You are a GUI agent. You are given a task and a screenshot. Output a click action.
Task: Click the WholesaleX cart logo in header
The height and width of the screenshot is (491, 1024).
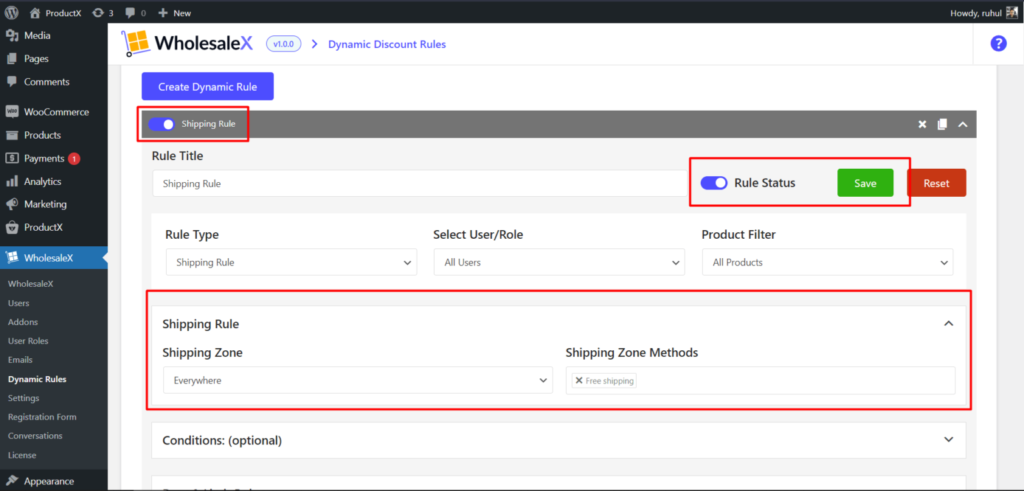coord(136,44)
